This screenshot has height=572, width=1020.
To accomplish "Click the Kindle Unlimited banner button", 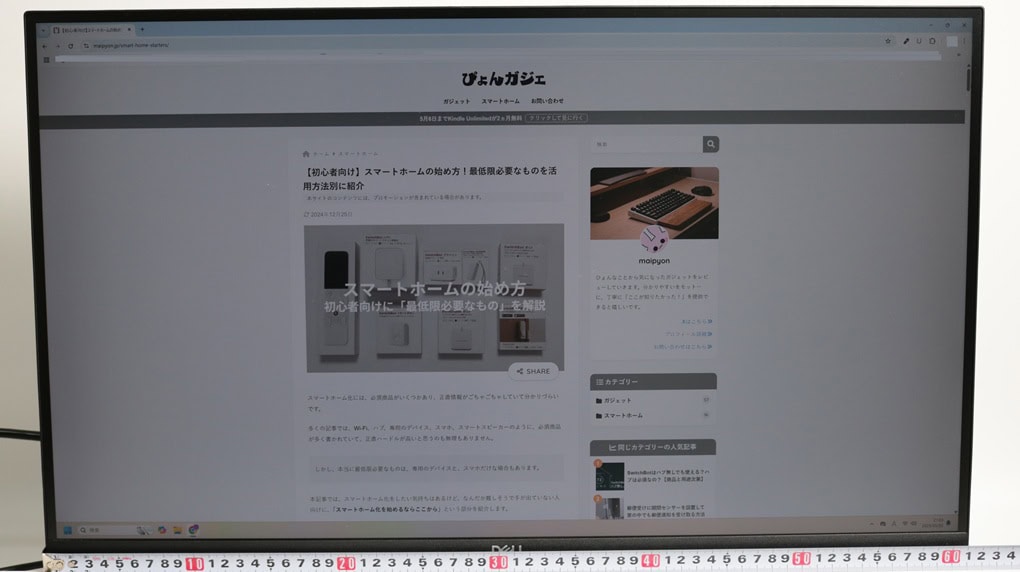I will click(x=556, y=118).
